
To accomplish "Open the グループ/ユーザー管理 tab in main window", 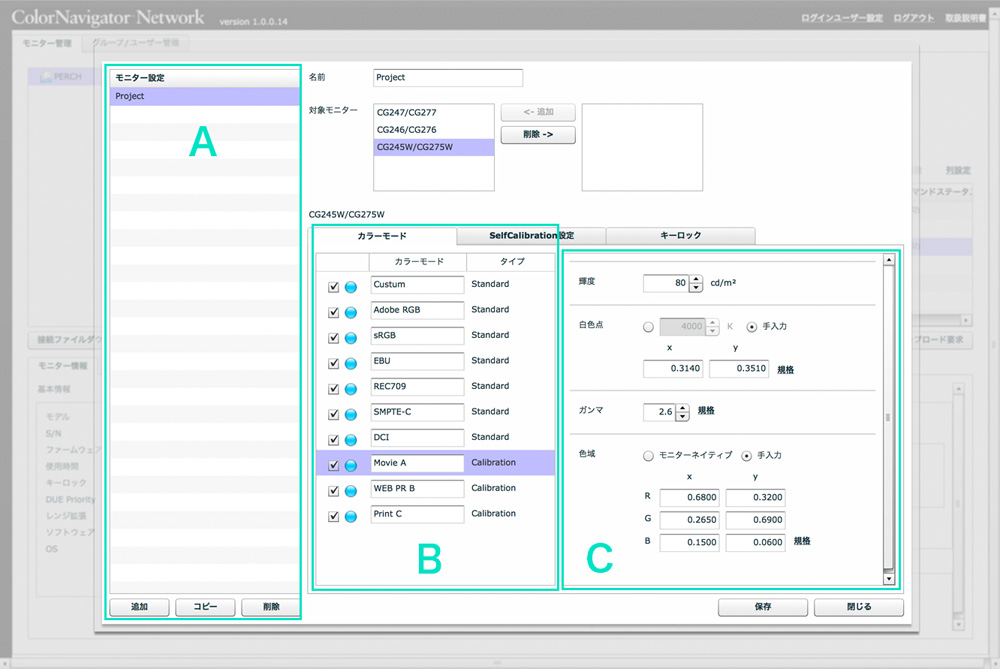I will point(135,43).
